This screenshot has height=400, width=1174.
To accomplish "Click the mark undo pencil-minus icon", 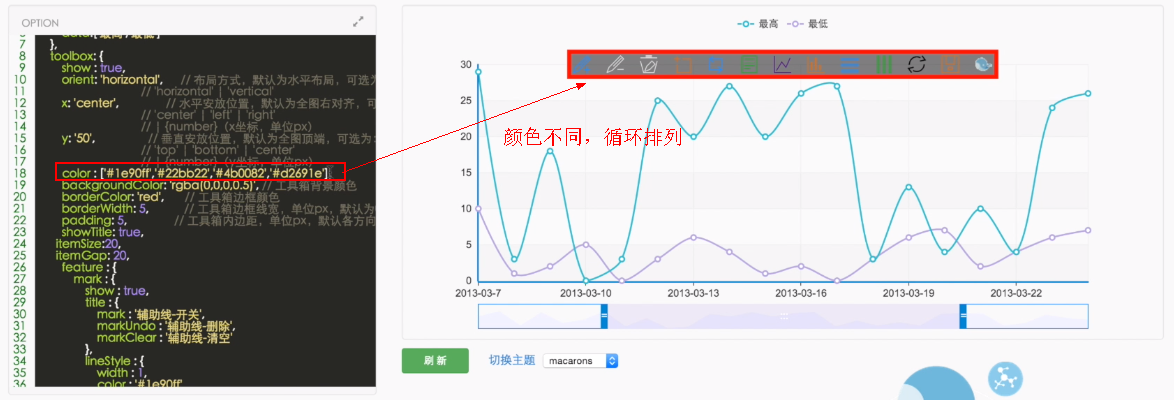I will (x=615, y=64).
